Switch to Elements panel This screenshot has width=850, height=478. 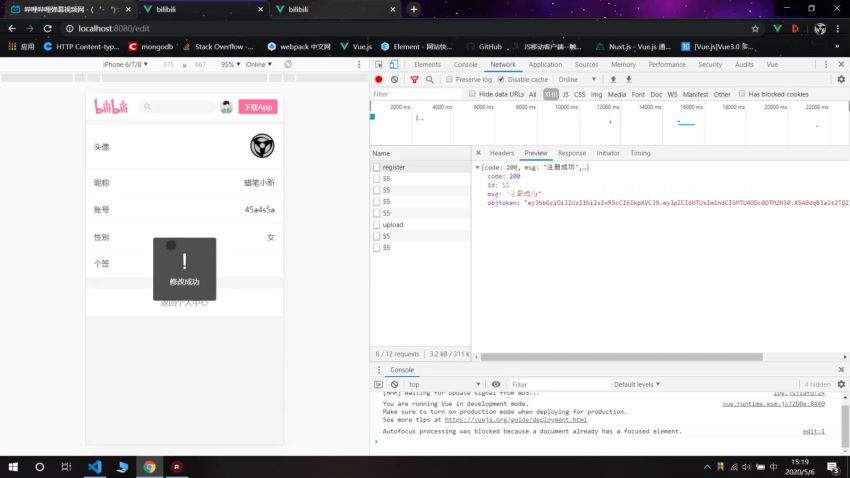pyautogui.click(x=427, y=64)
